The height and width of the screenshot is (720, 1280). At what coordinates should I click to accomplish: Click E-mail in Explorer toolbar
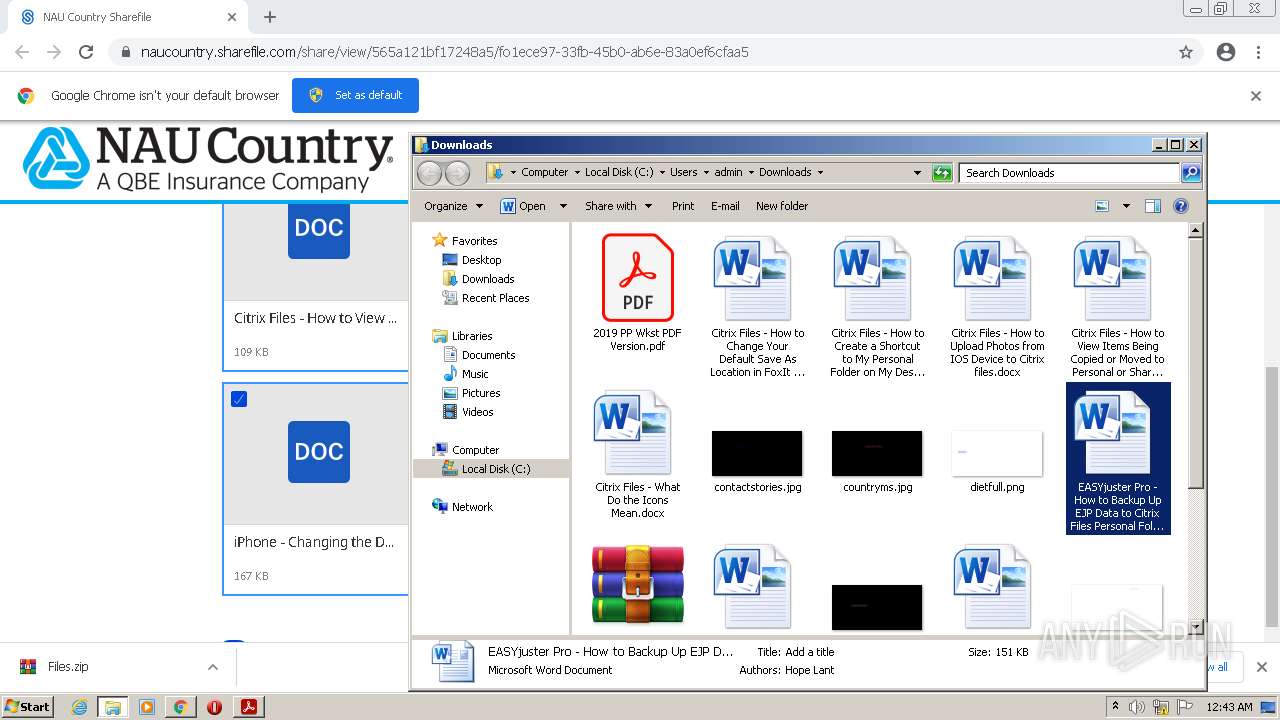[x=725, y=206]
